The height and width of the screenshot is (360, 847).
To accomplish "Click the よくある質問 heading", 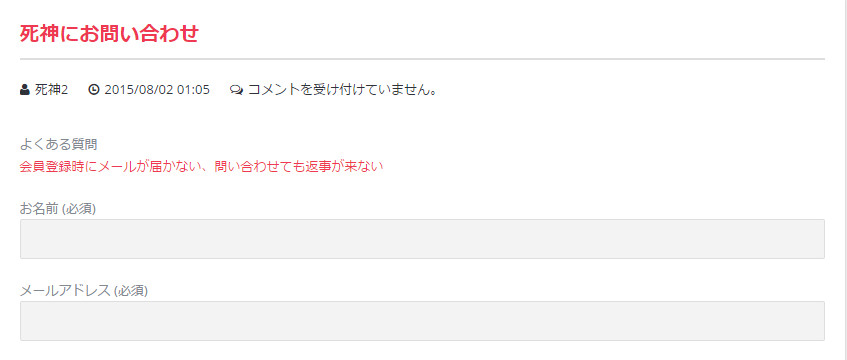I will 58,144.
